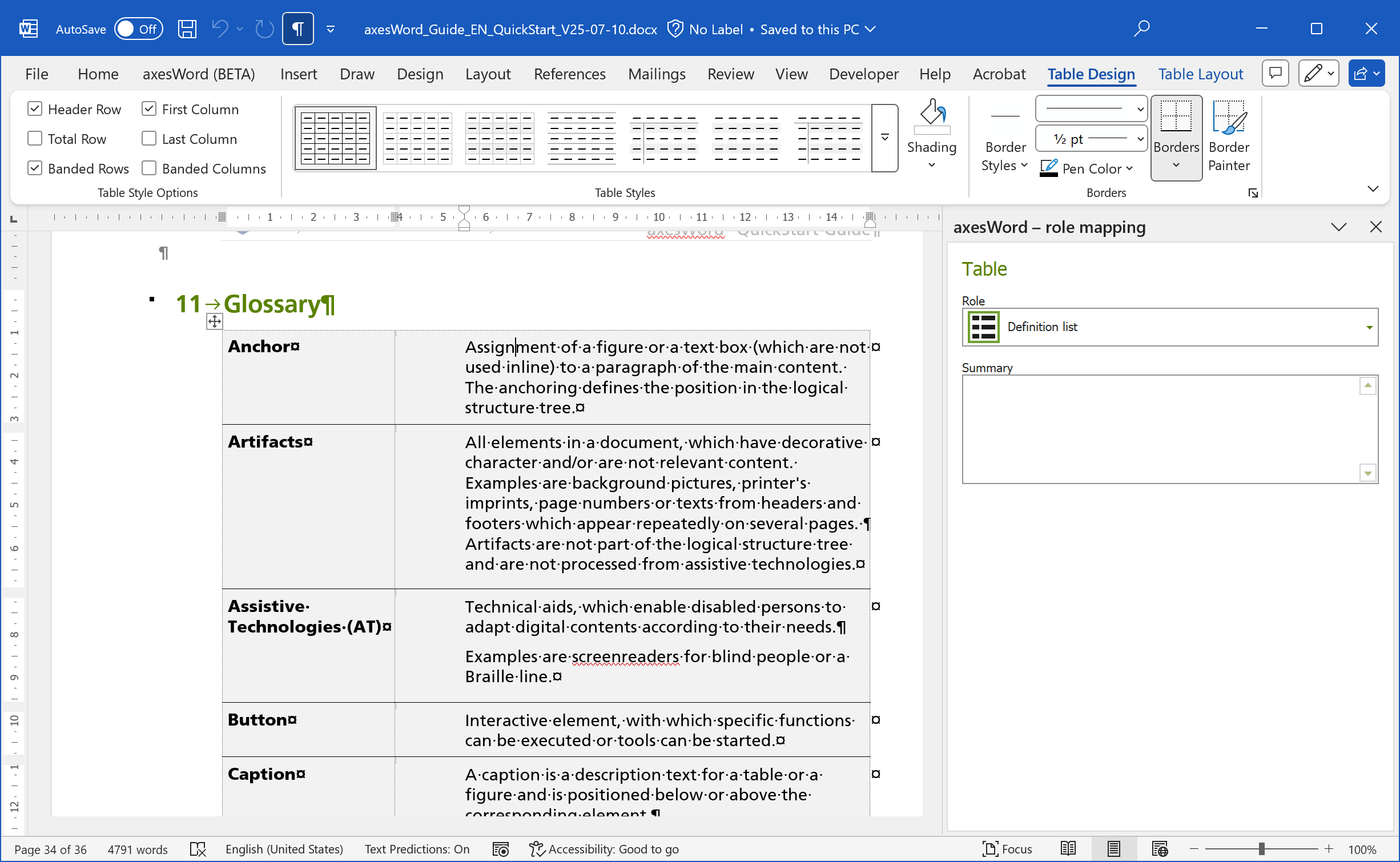Image resolution: width=1400 pixels, height=862 pixels.
Task: Open the File tab
Action: pyautogui.click(x=37, y=74)
